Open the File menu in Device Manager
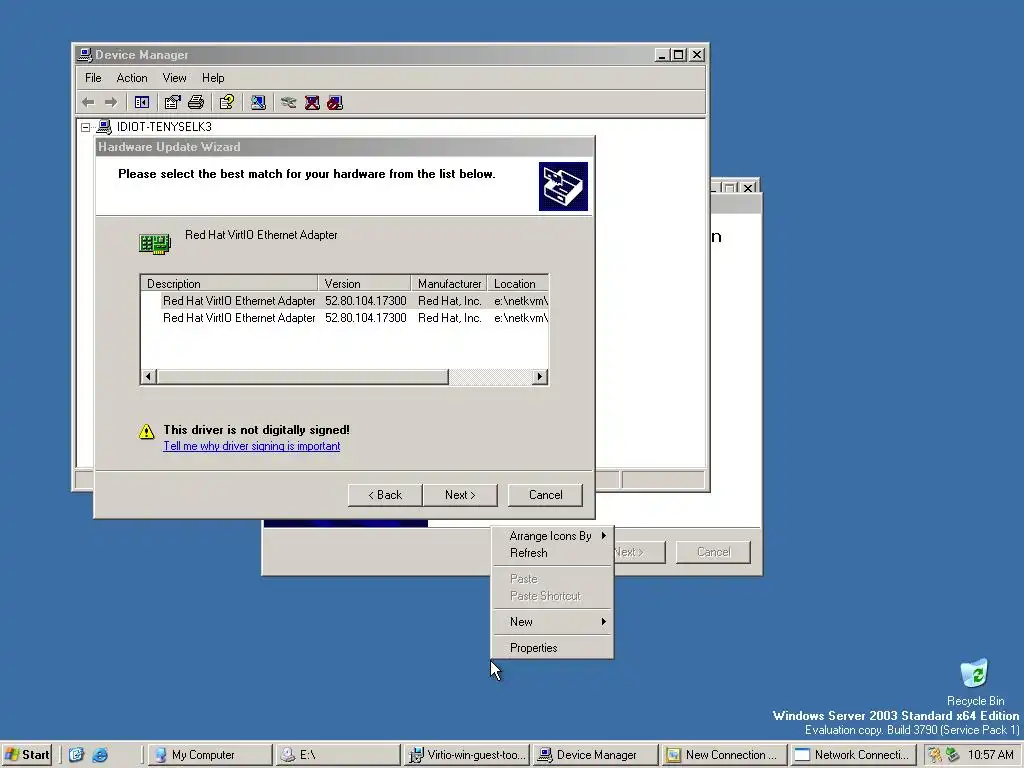 [93, 78]
